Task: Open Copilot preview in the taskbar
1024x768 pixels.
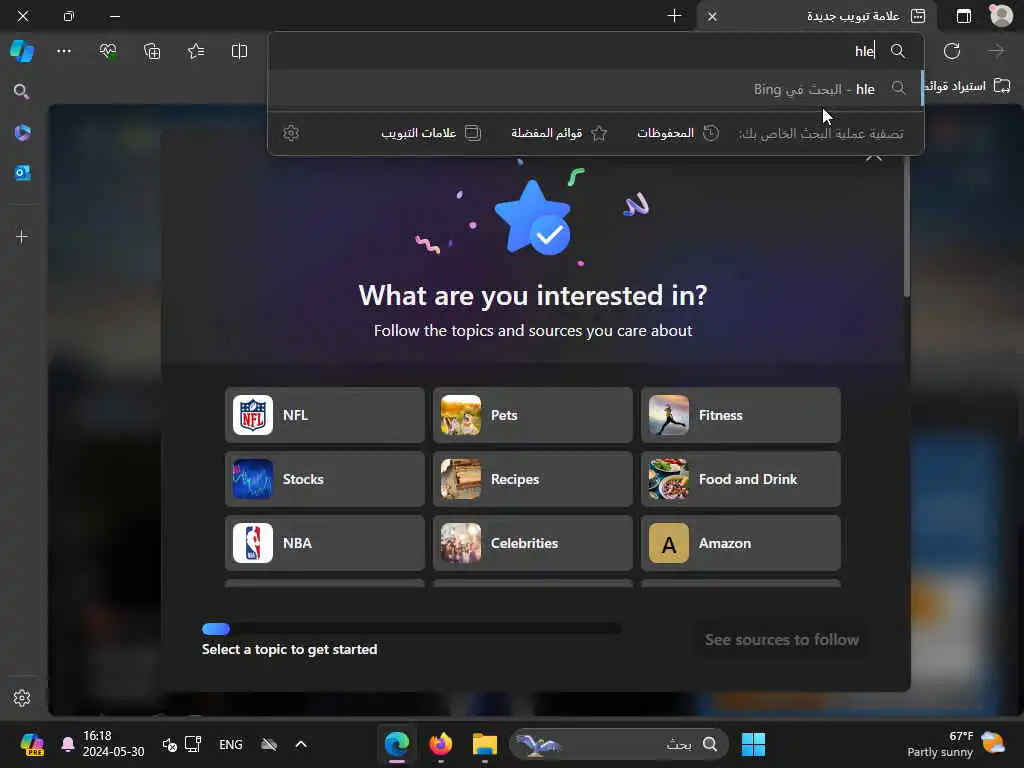Action: (31, 744)
